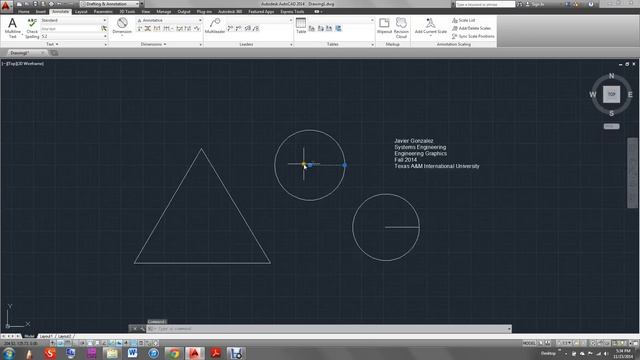Expand the Text panel title arrow
Image resolution: width=640 pixels, height=360 pixels.
57,44
